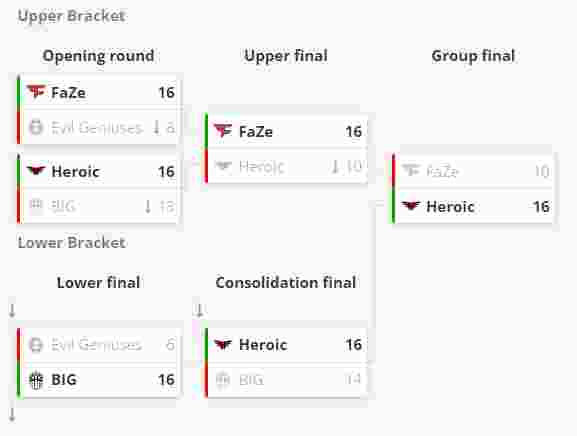
Task: Click BIG logo in Opening round match
Action: [36, 205]
